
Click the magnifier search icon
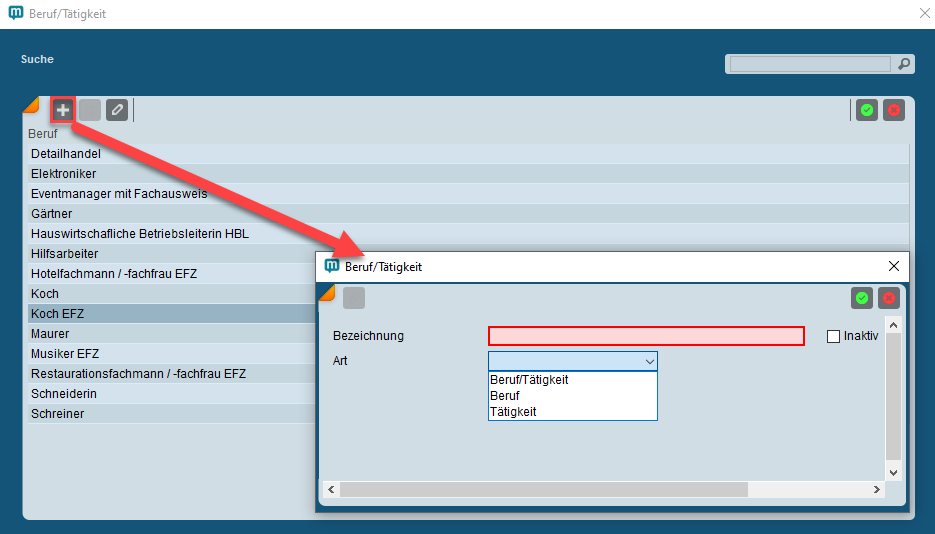903,64
